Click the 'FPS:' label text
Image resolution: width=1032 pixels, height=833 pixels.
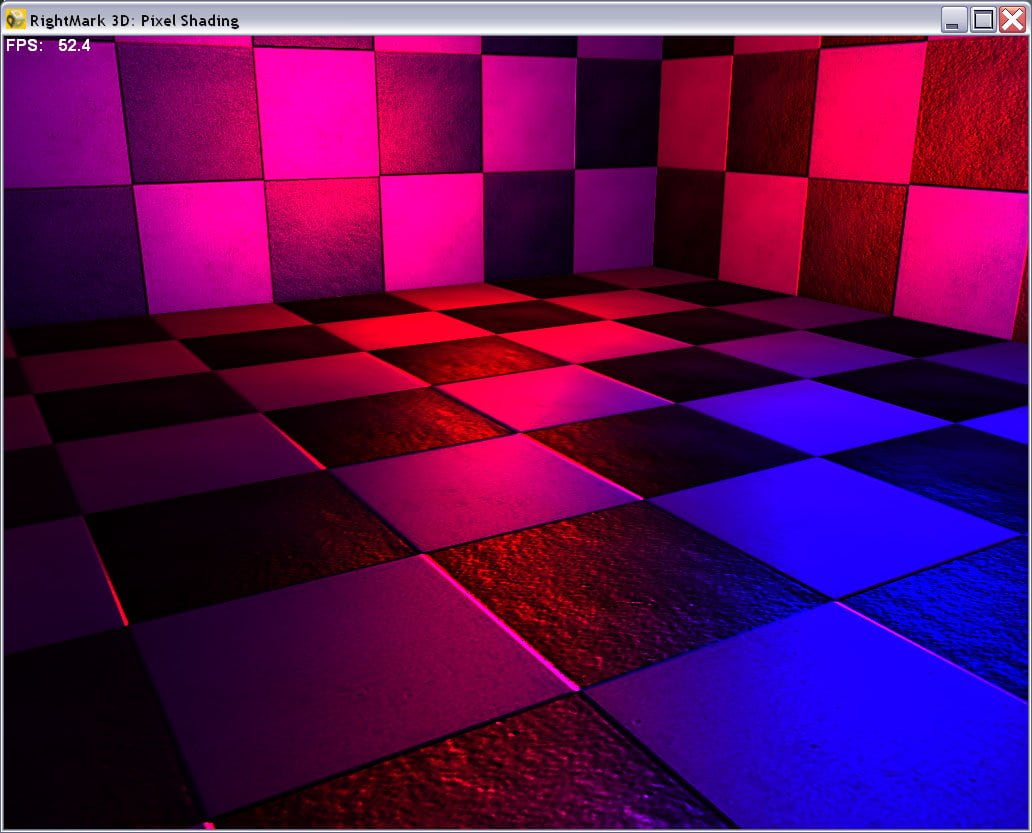coord(24,45)
